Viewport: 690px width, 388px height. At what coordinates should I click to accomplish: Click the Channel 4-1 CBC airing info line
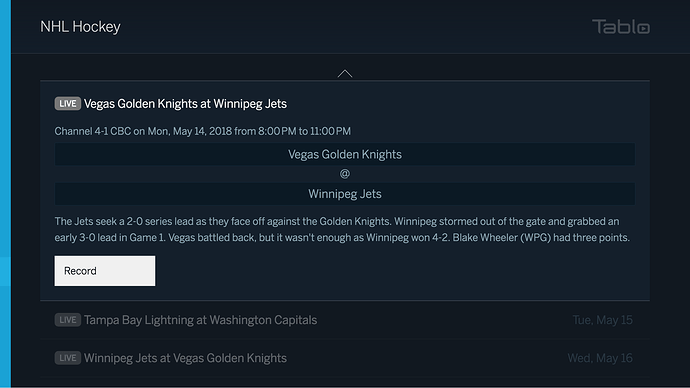pos(203,131)
